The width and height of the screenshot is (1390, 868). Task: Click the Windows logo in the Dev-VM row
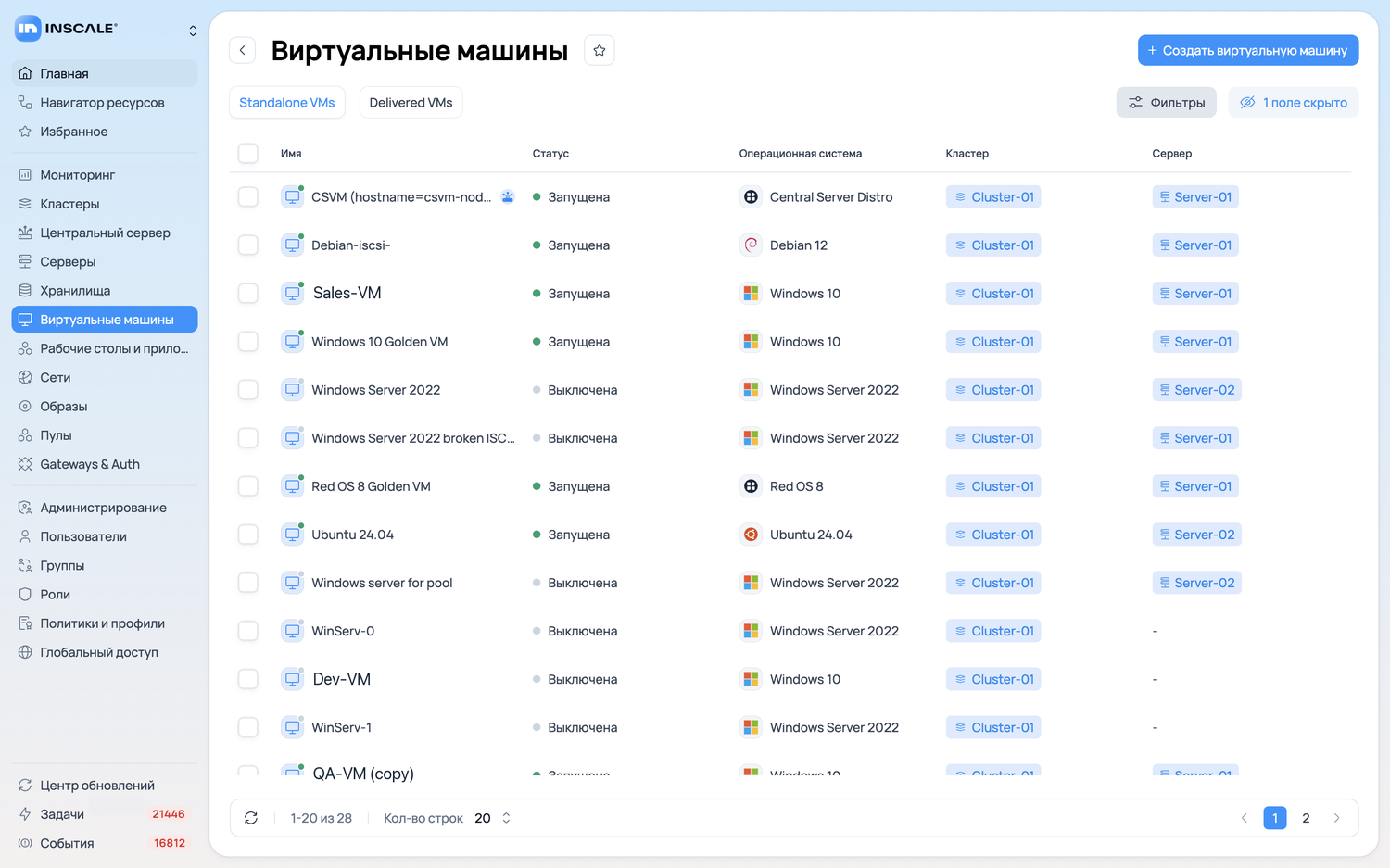pos(751,679)
